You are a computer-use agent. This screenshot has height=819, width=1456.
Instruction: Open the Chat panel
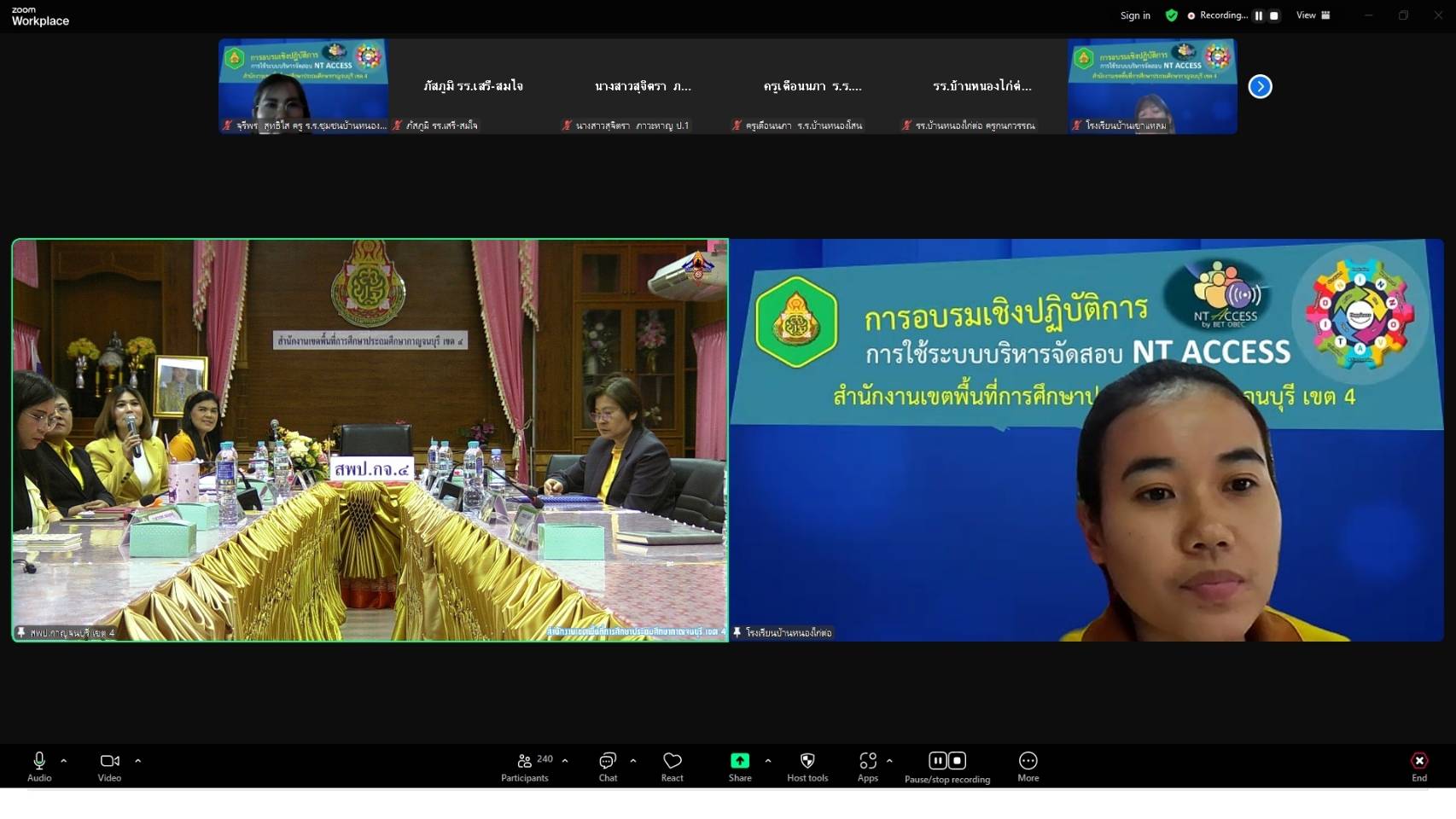tap(608, 765)
